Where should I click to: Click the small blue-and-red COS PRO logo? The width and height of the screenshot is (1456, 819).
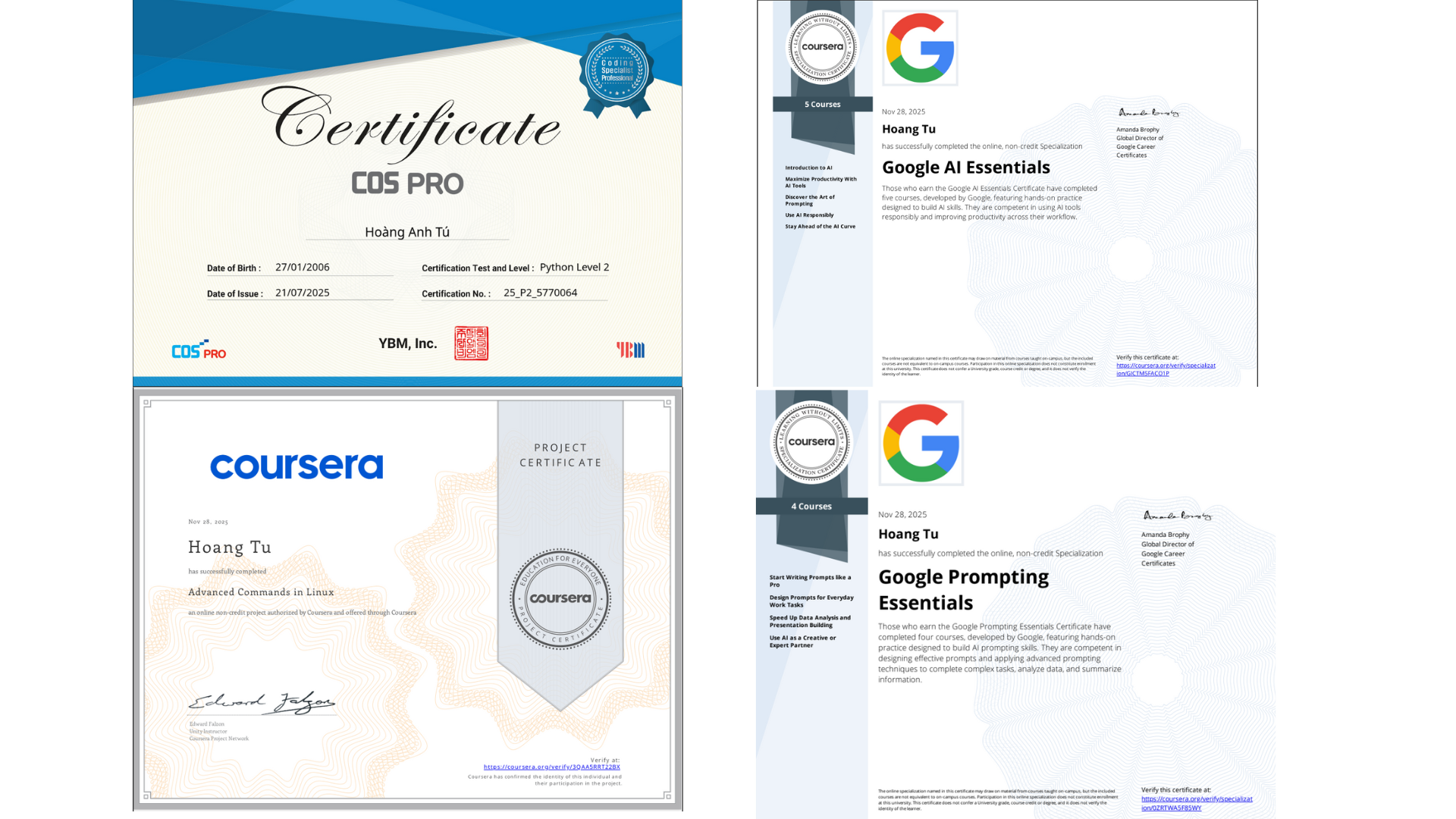pos(199,350)
